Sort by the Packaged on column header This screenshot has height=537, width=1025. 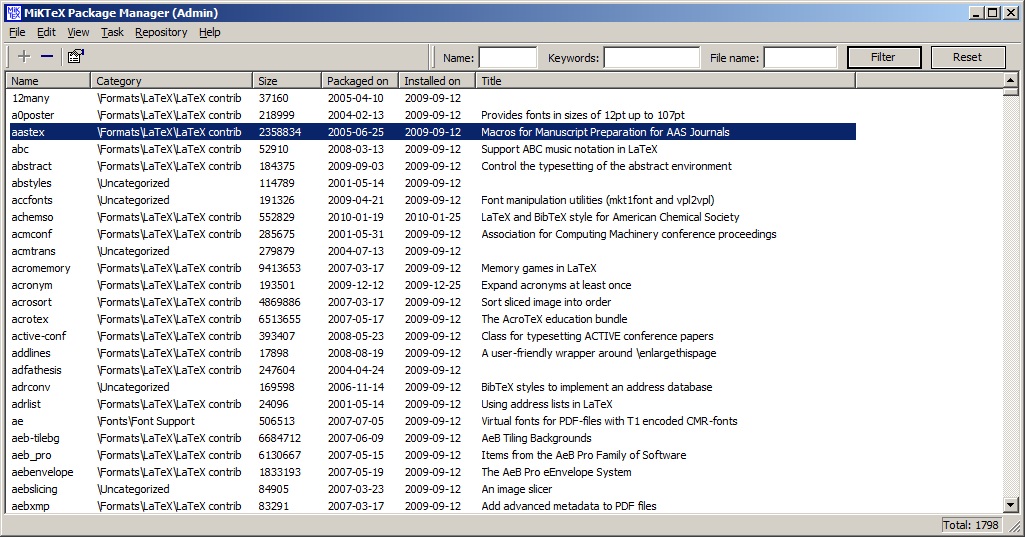pos(360,80)
